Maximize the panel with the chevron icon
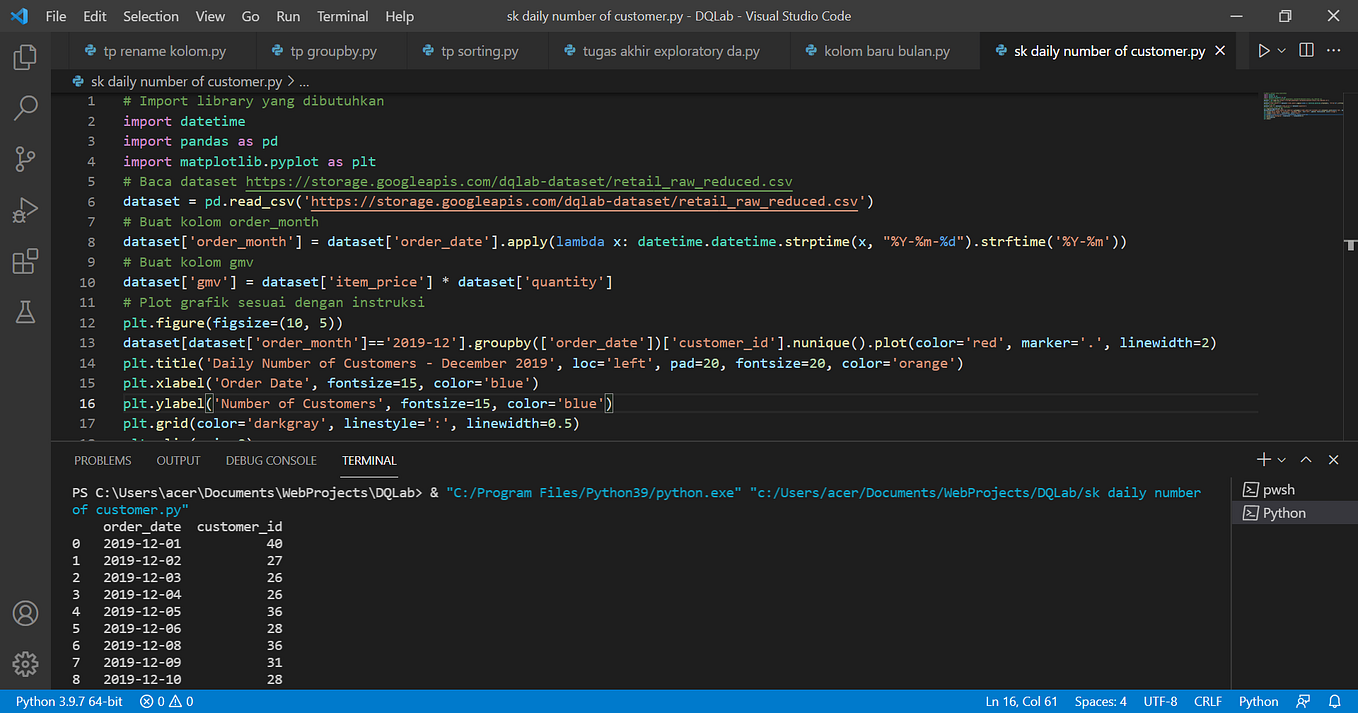This screenshot has height=713, width=1358. point(1306,459)
